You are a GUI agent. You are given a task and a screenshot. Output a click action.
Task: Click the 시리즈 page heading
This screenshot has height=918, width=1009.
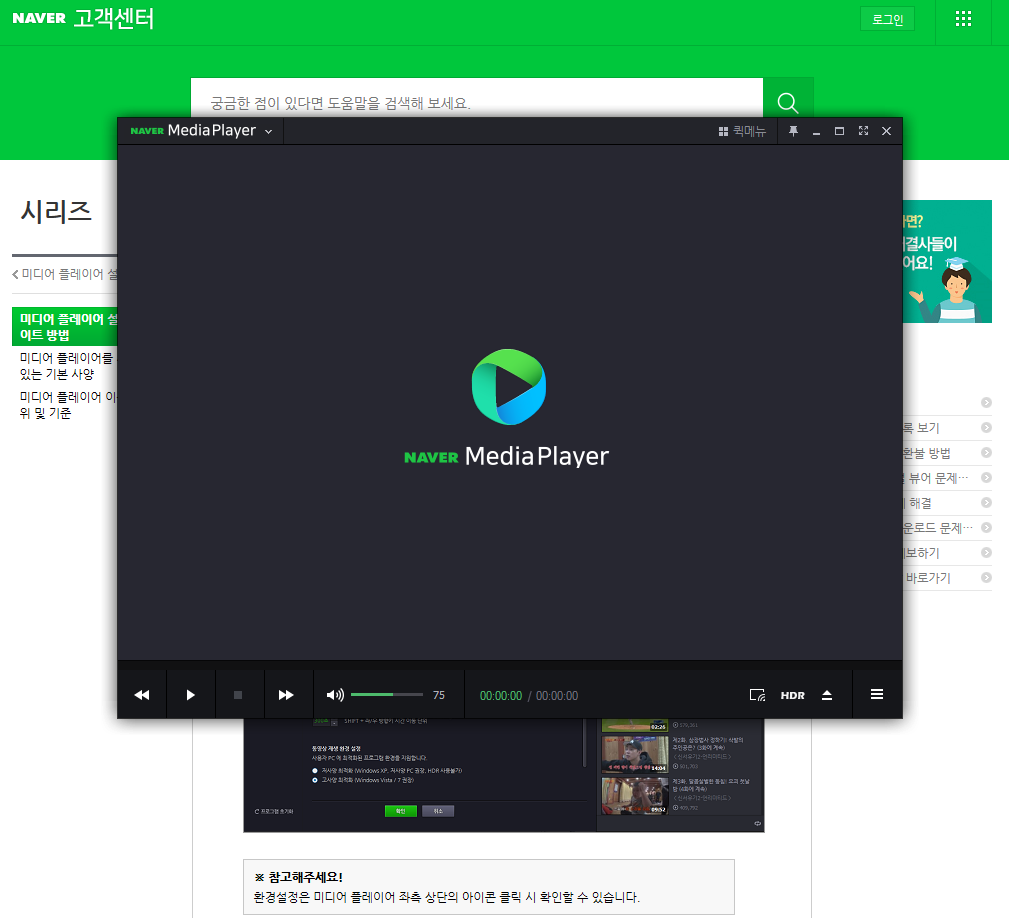[56, 212]
